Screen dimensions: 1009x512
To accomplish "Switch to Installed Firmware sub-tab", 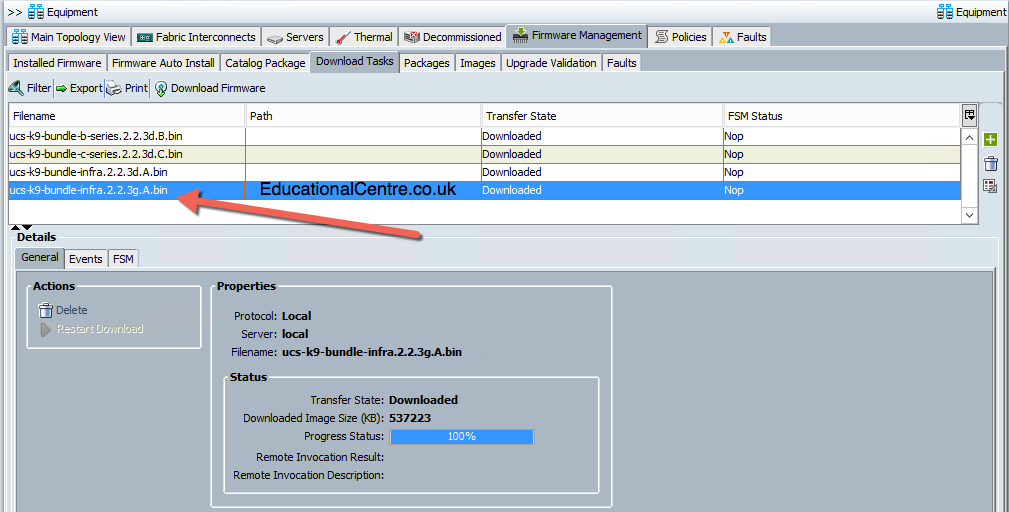I will click(x=57, y=62).
